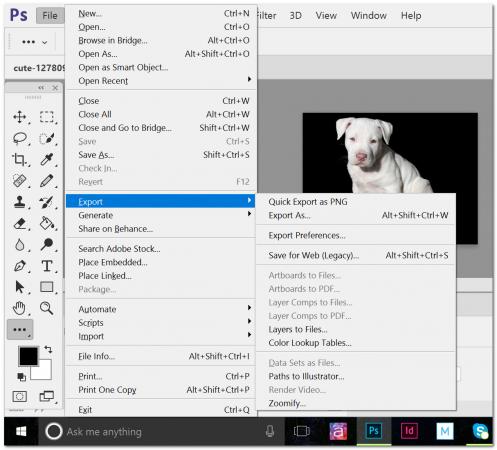497x450 pixels.
Task: Select the History Brush tool
Action: 47,202
